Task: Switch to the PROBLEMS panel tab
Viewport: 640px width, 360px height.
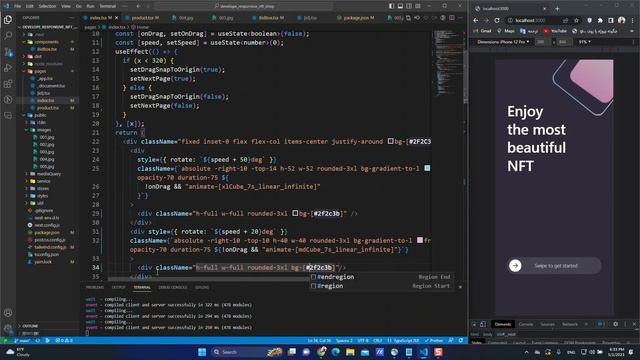Action: point(95,287)
